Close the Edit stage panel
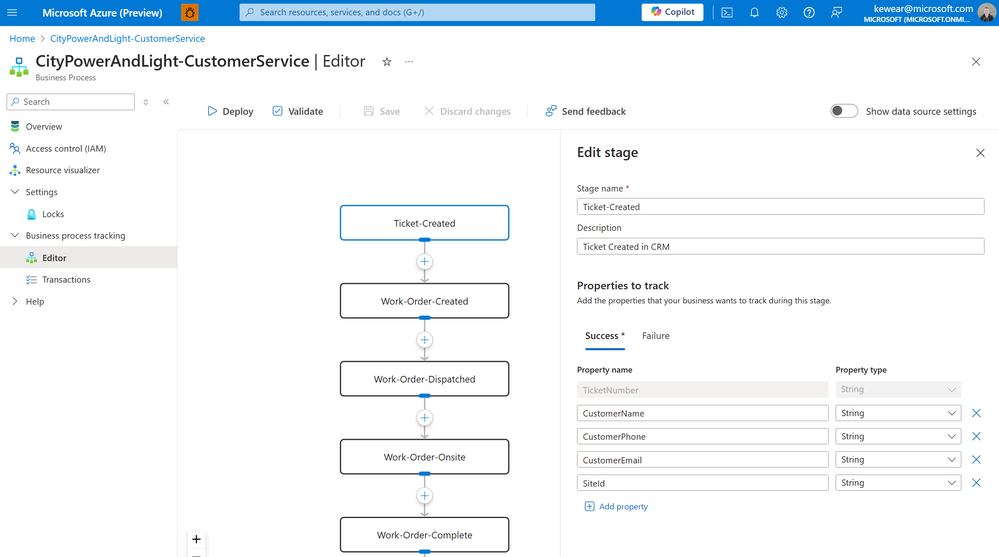The width and height of the screenshot is (999, 557). pyautogui.click(x=981, y=153)
